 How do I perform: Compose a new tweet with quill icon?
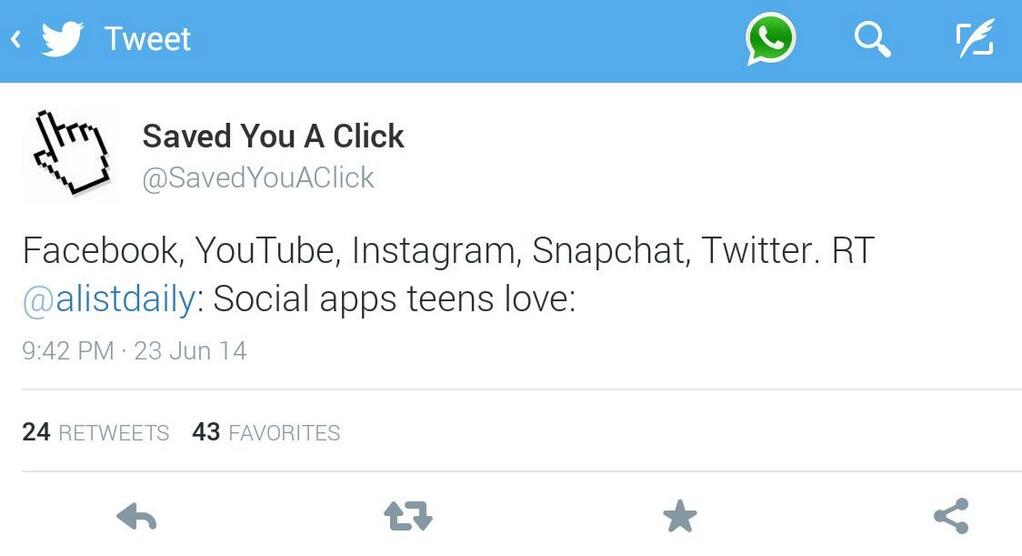(x=975, y=38)
